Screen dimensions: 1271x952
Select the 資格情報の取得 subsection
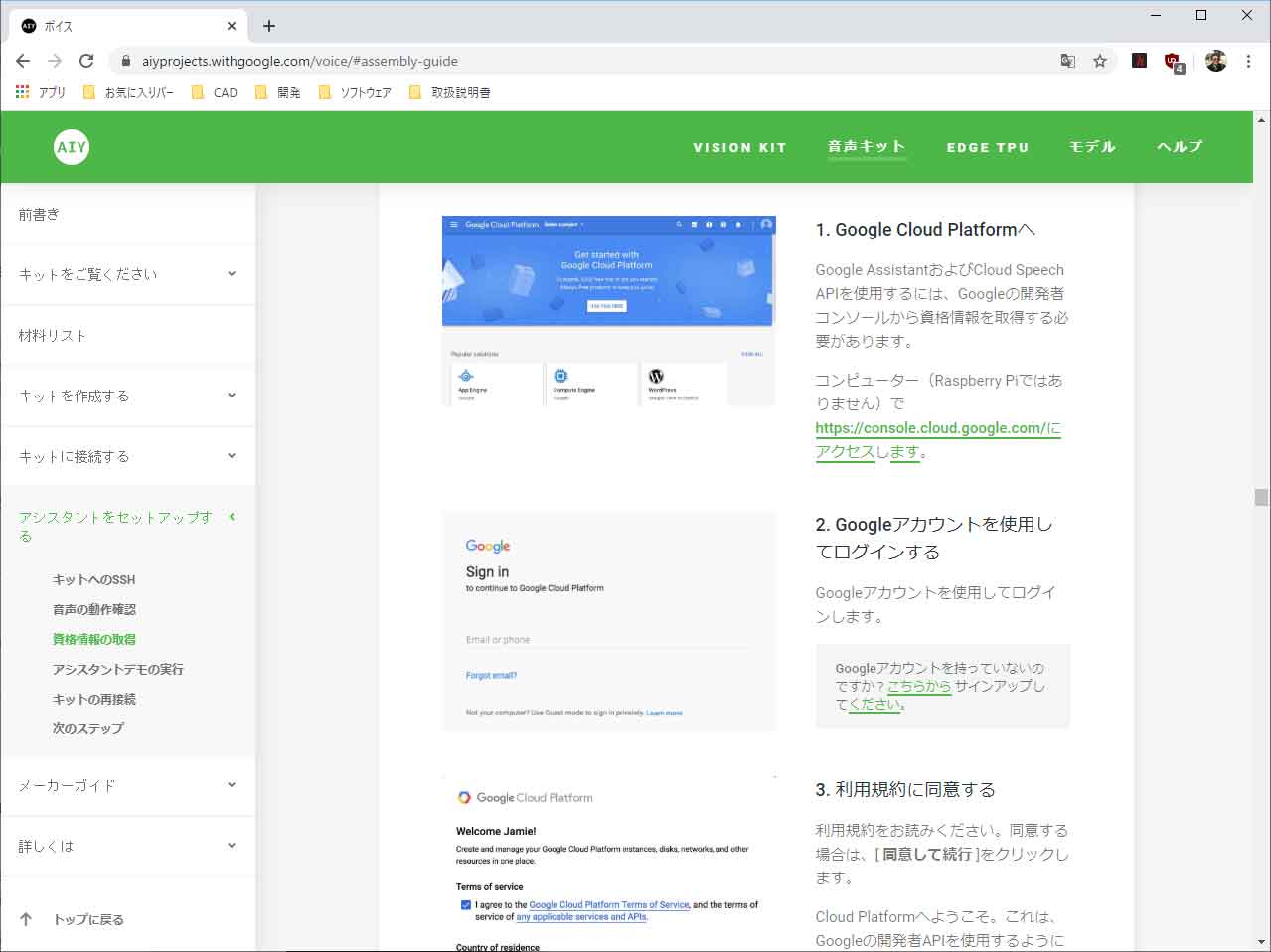point(94,639)
